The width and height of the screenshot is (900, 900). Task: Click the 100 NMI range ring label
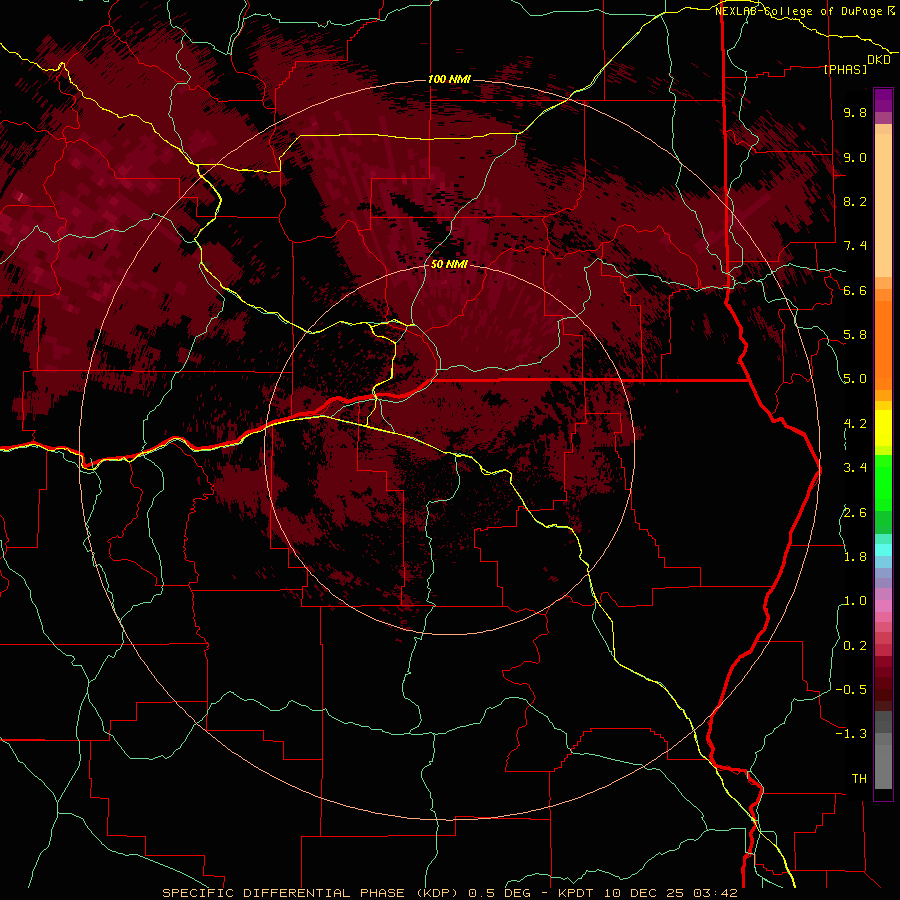point(449,79)
